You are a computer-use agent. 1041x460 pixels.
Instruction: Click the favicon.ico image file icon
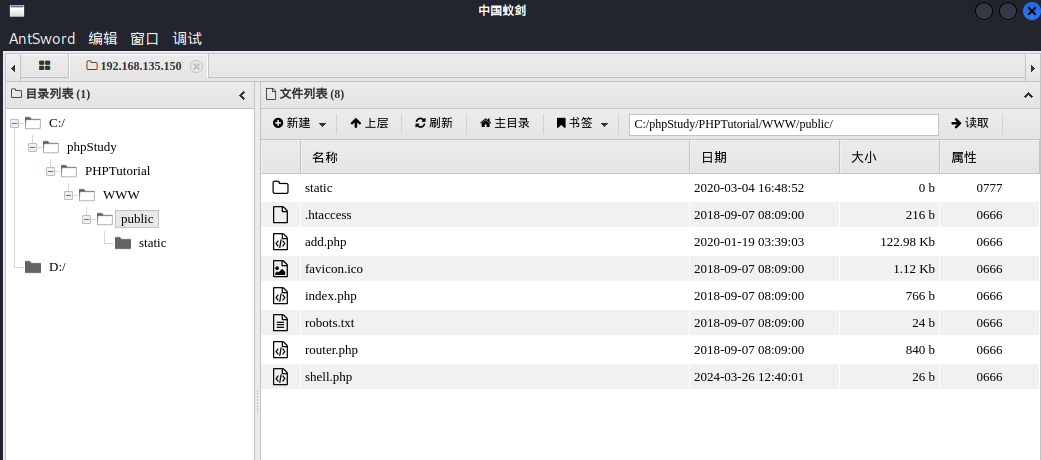point(281,269)
